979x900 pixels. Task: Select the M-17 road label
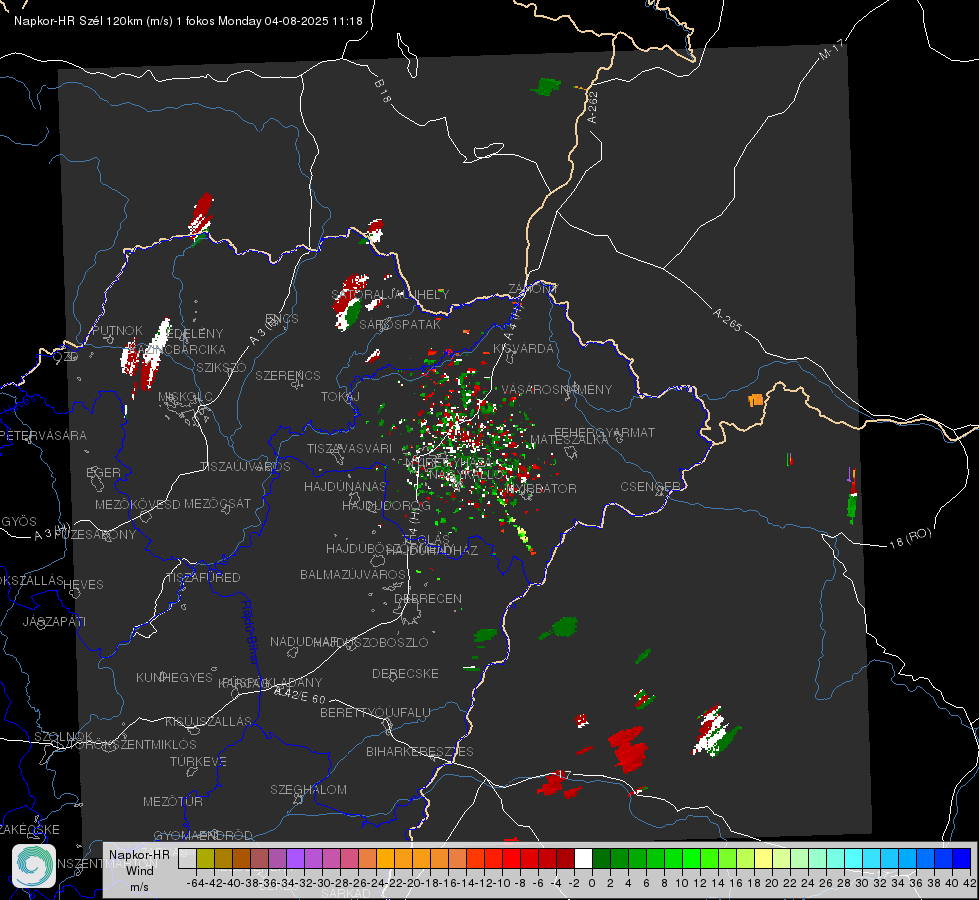coord(831,49)
